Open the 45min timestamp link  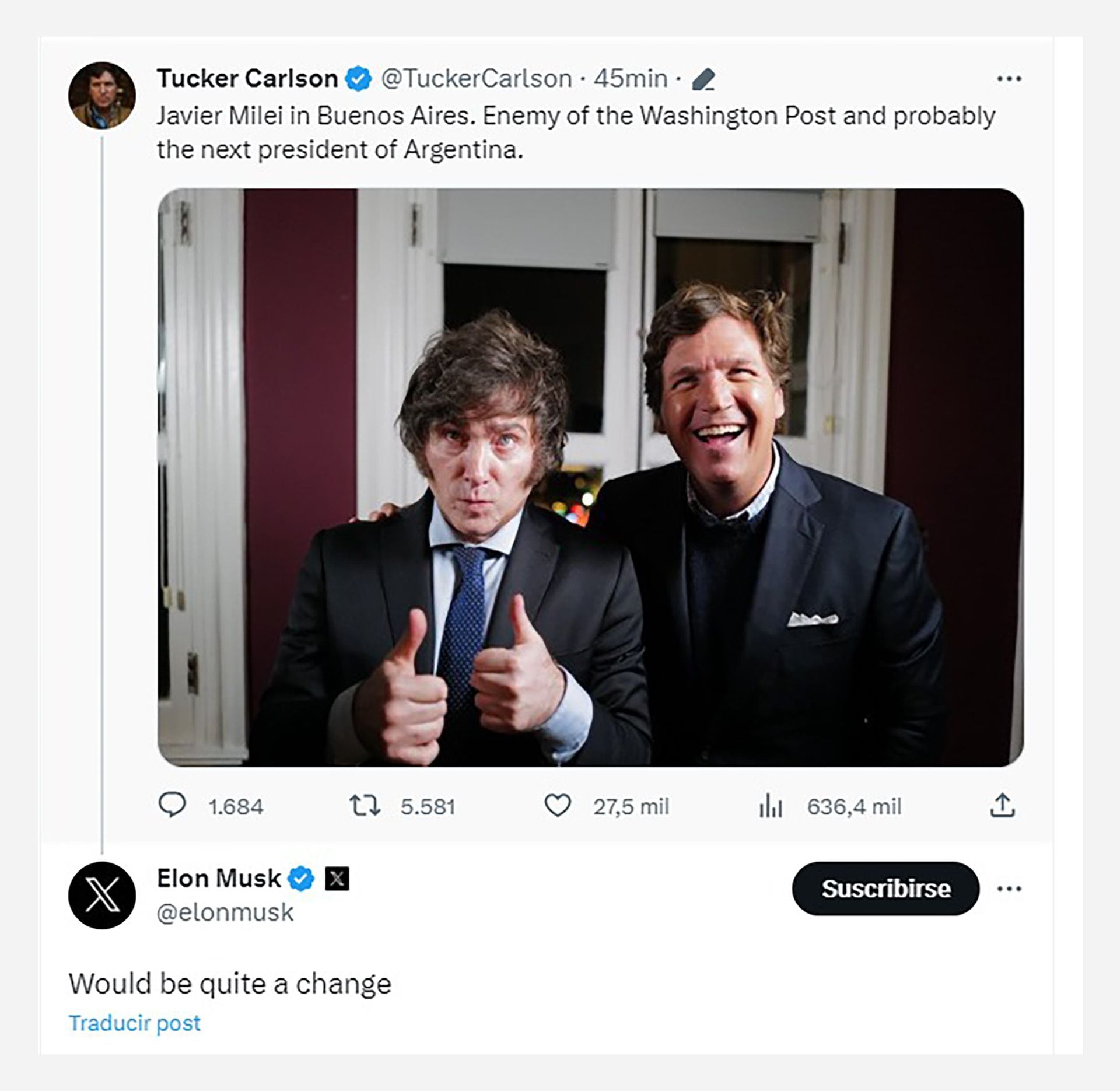coord(631,79)
